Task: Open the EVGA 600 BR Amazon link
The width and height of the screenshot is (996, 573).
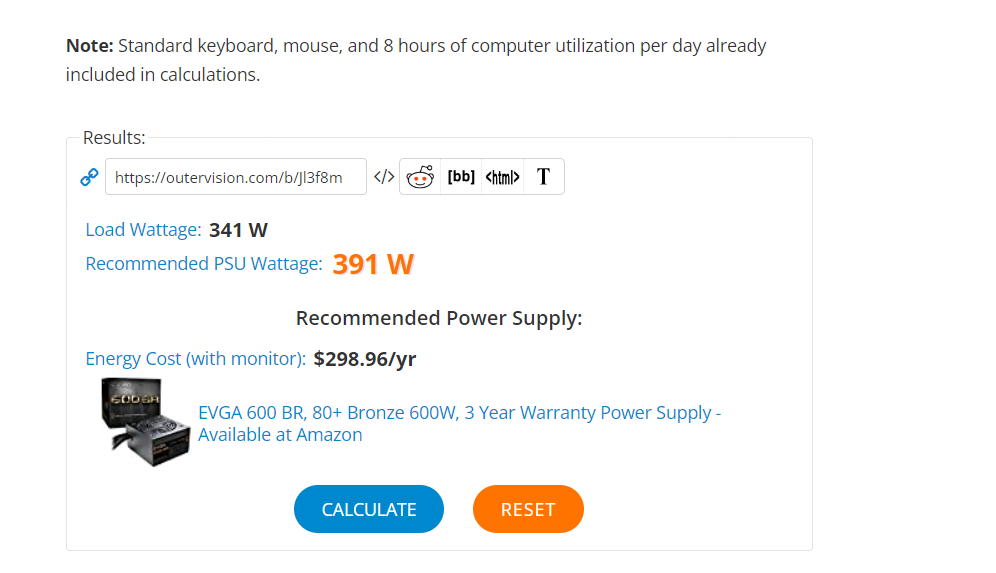Action: coord(459,424)
